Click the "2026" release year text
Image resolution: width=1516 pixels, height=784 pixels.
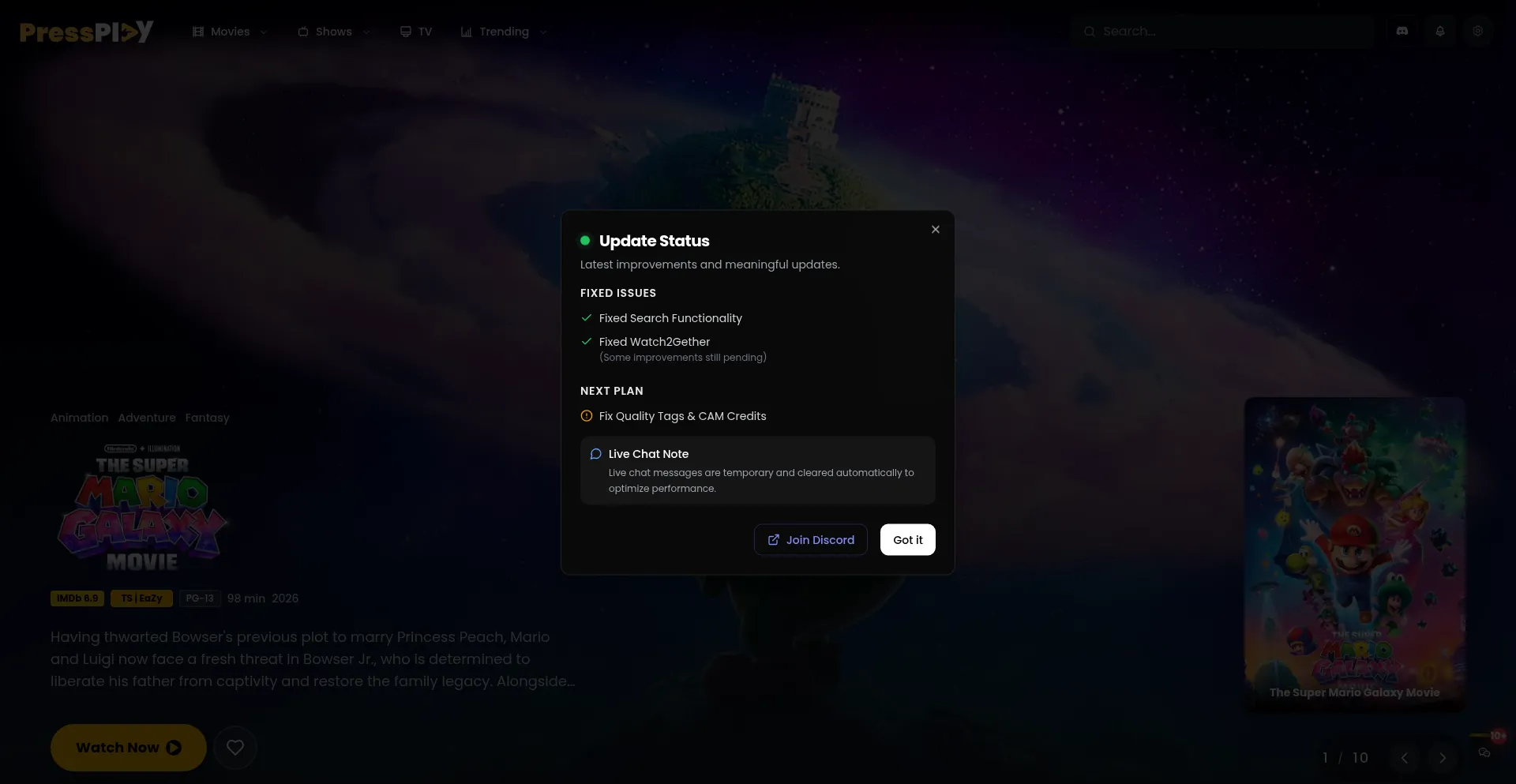click(285, 598)
